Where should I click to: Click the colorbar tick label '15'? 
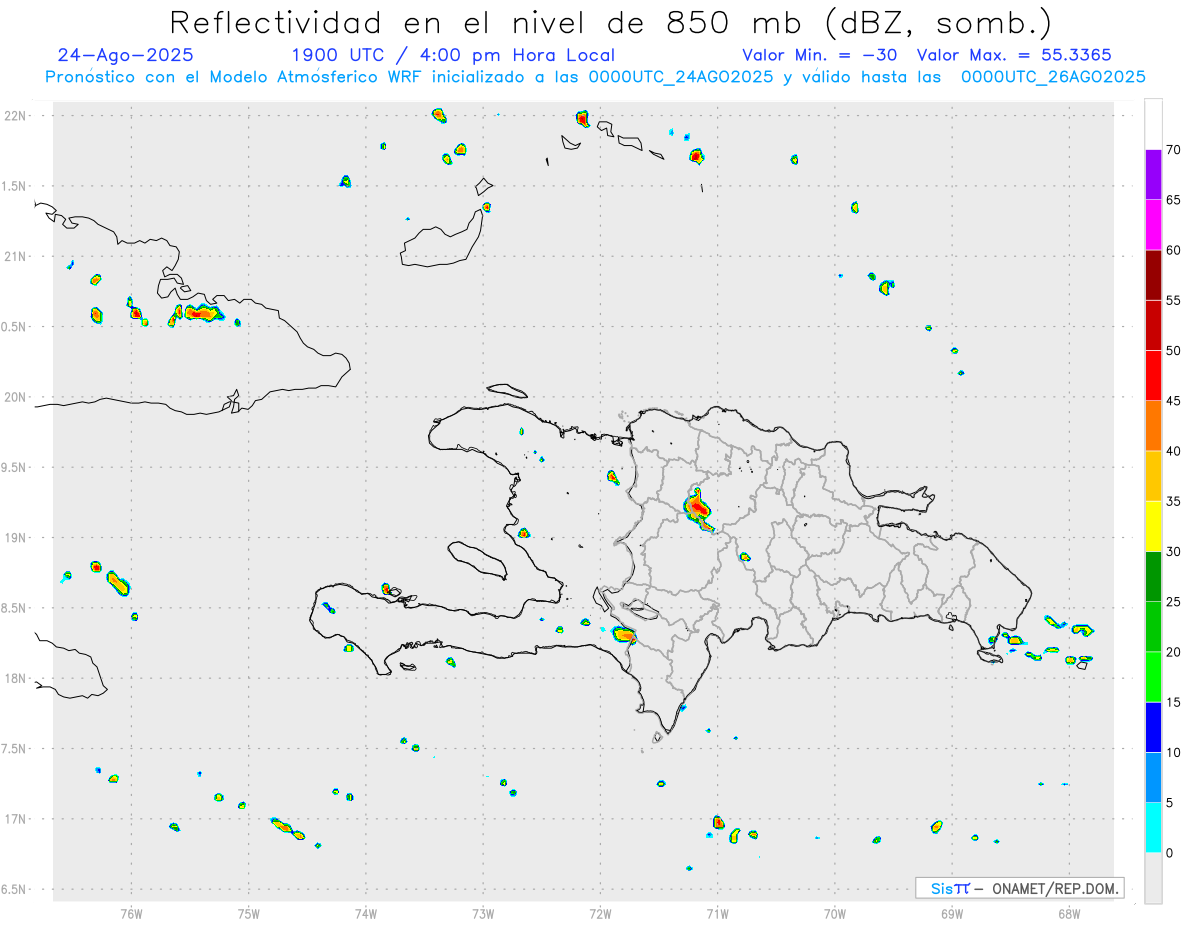click(x=1173, y=702)
